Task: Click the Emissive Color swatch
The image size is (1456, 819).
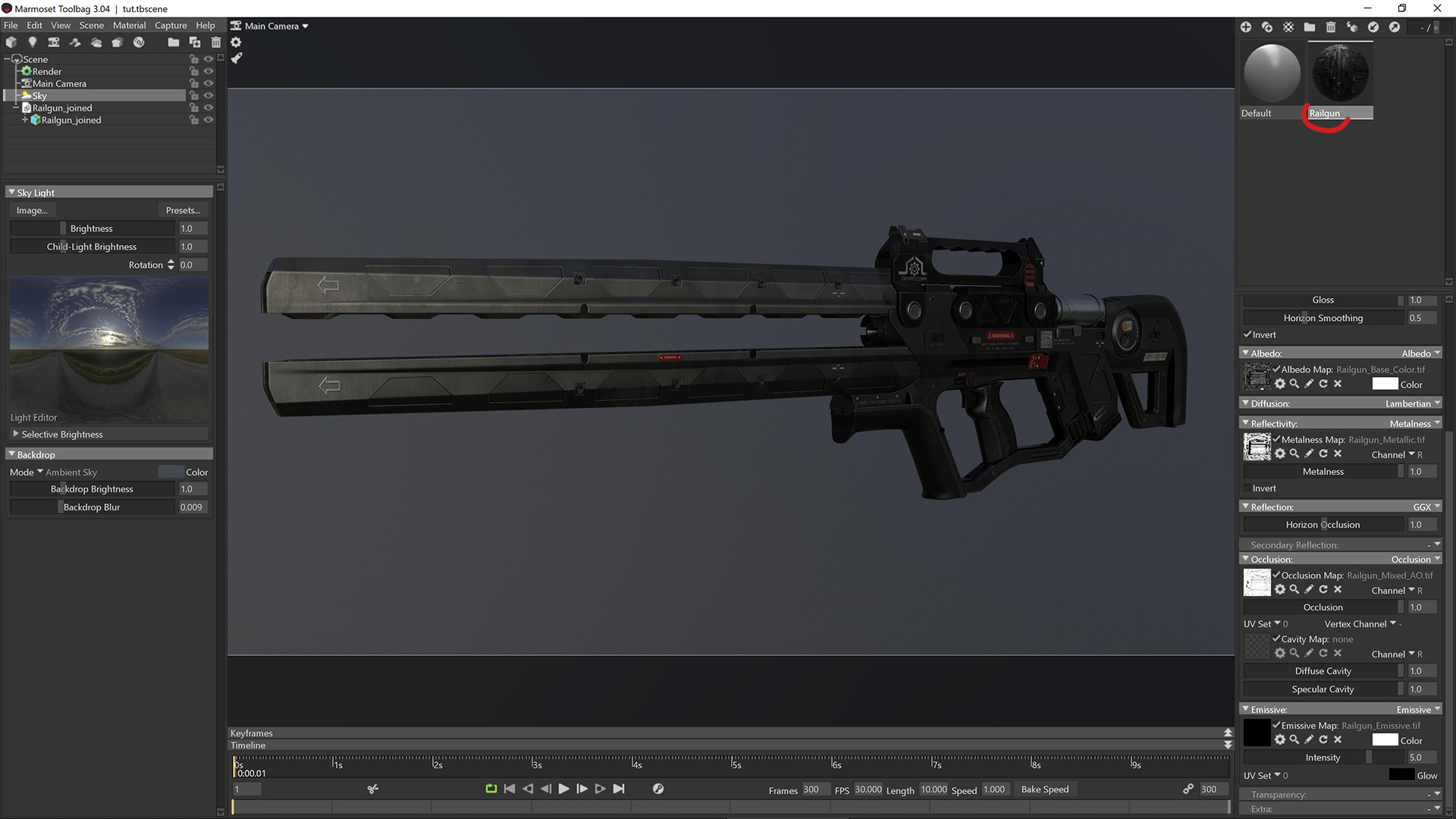Action: point(1385,740)
